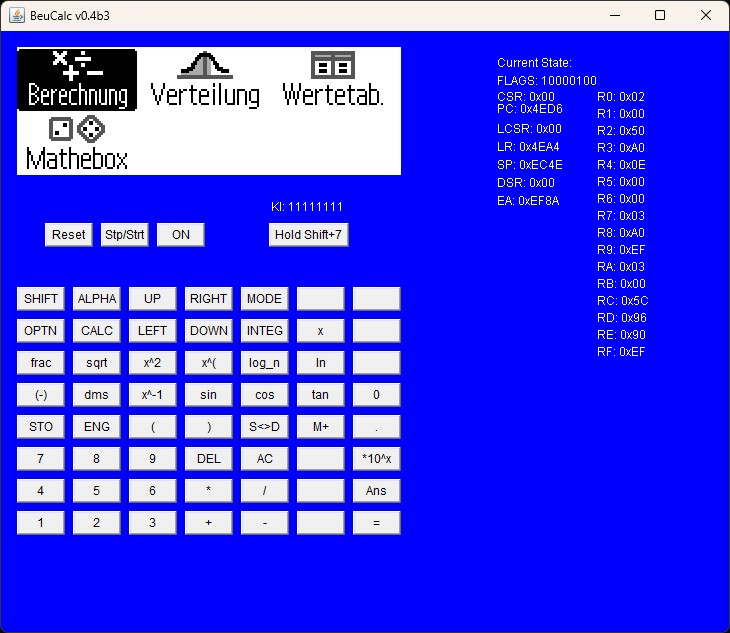This screenshot has width=730, height=633.
Task: Click the STO key
Action: pyautogui.click(x=41, y=427)
